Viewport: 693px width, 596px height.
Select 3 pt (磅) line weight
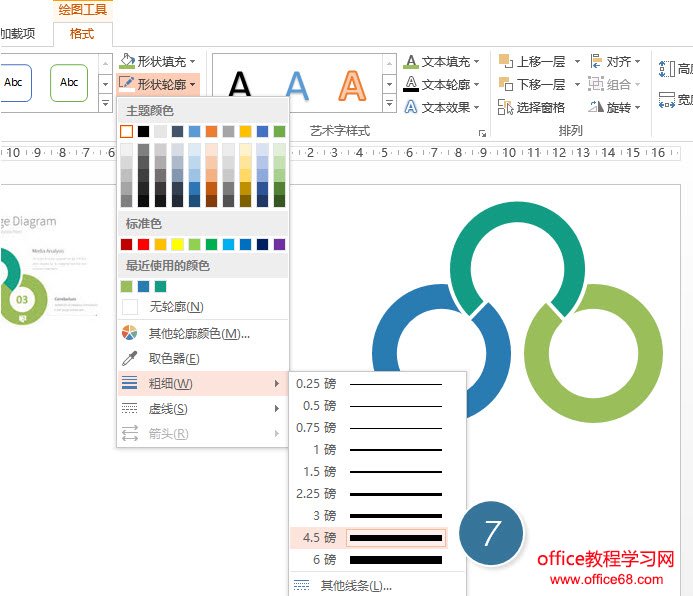369,516
